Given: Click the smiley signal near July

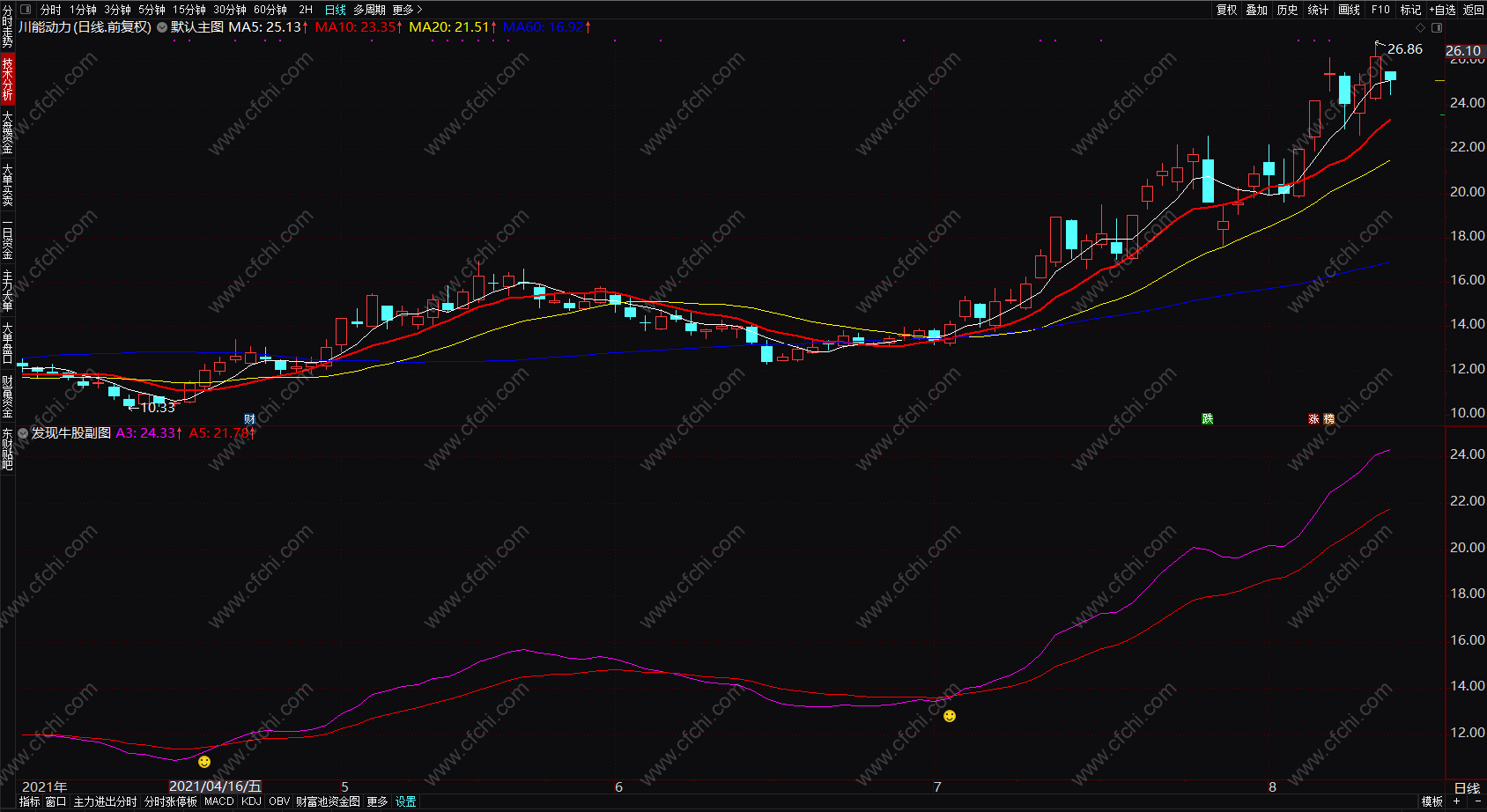Looking at the screenshot, I should pyautogui.click(x=950, y=716).
